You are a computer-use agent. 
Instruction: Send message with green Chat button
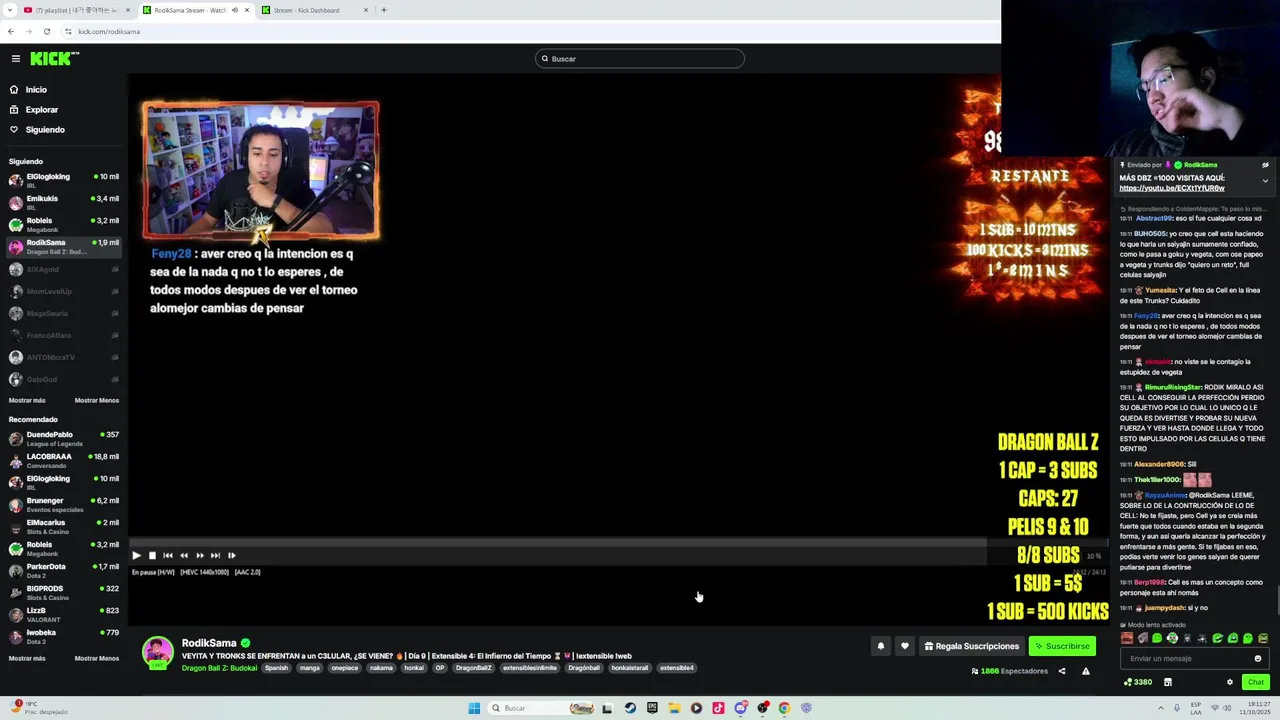[1256, 682]
